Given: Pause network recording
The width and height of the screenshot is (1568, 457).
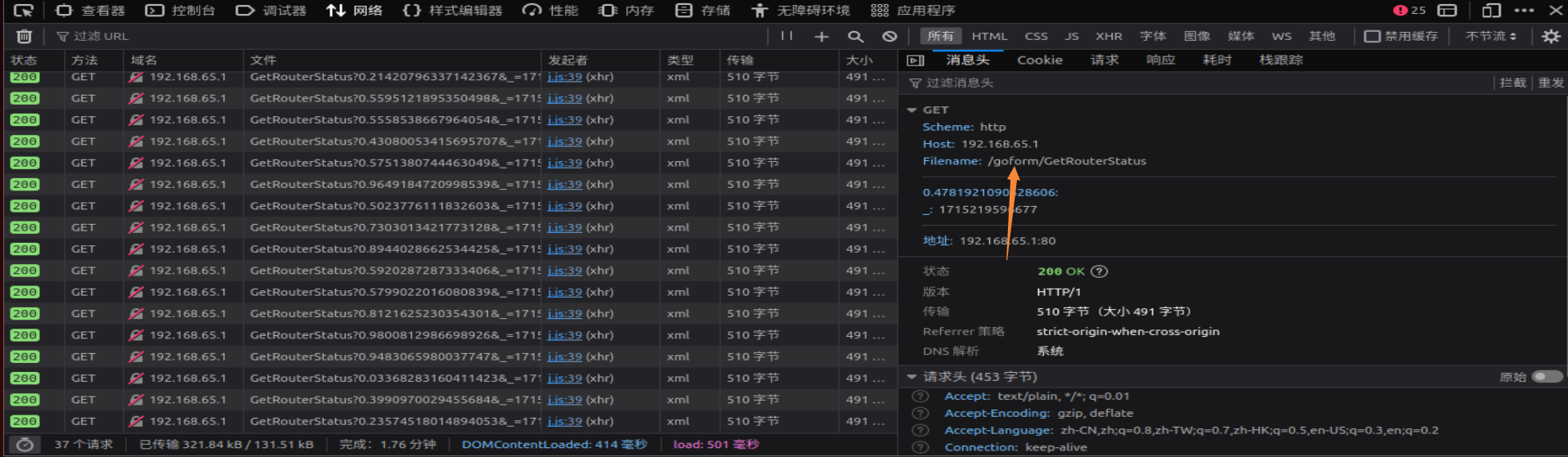Looking at the screenshot, I should click(786, 36).
